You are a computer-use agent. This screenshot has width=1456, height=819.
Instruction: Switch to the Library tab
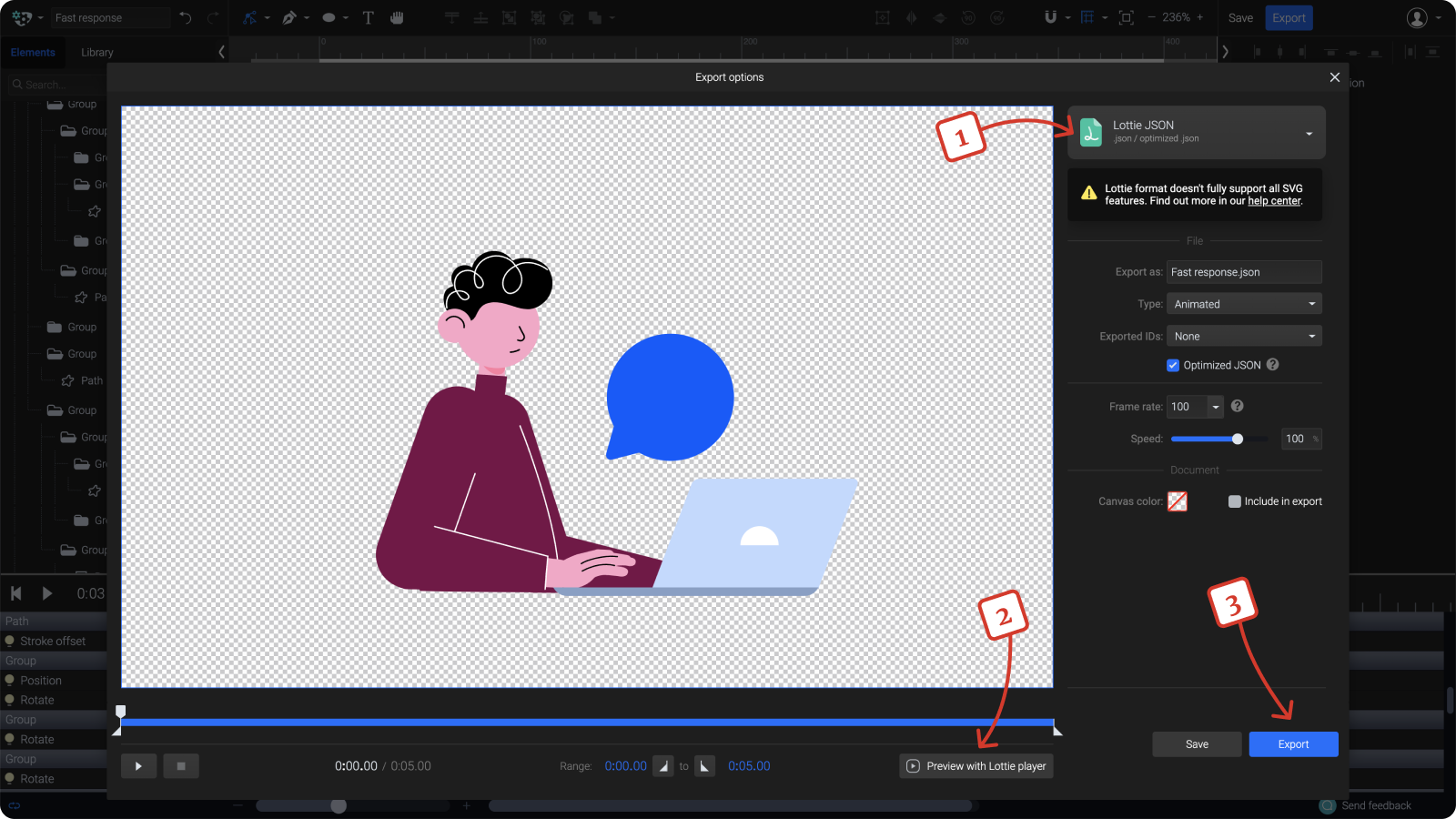97,52
